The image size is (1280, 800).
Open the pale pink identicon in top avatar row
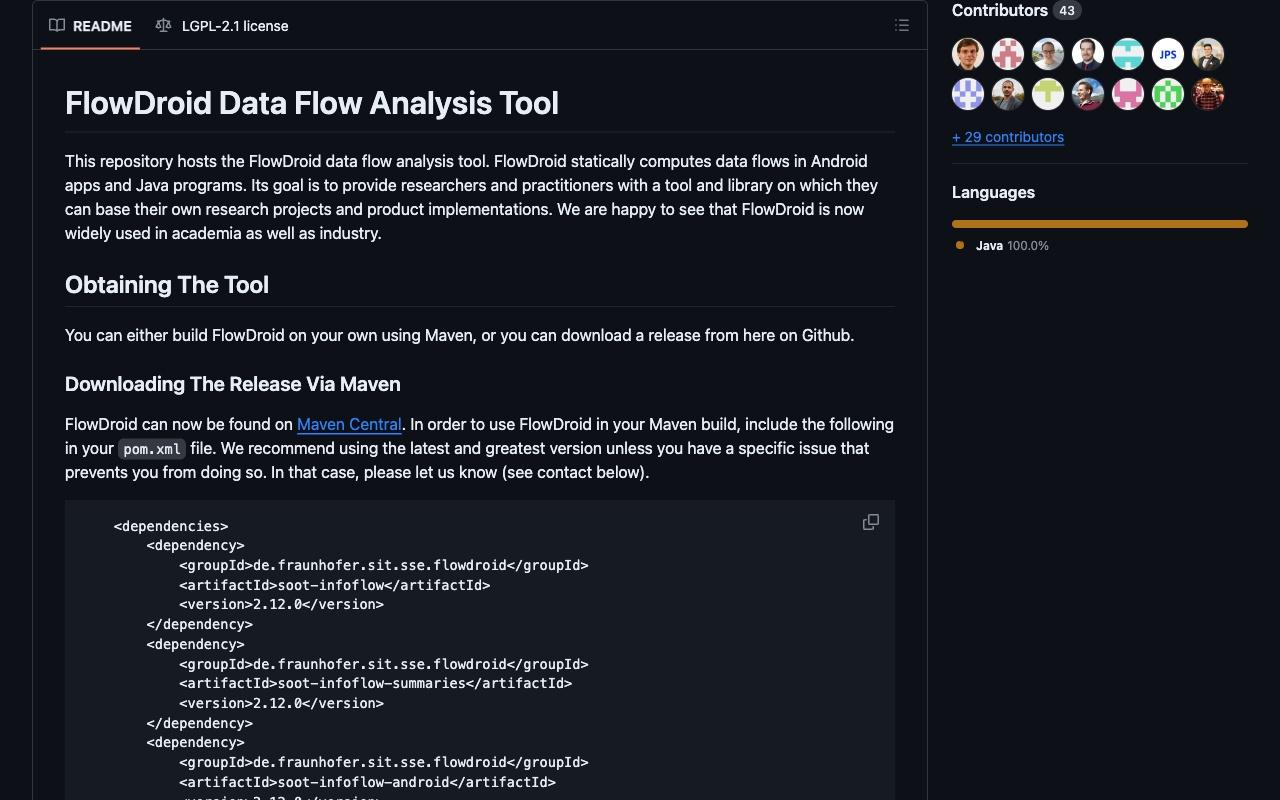(x=1008, y=54)
